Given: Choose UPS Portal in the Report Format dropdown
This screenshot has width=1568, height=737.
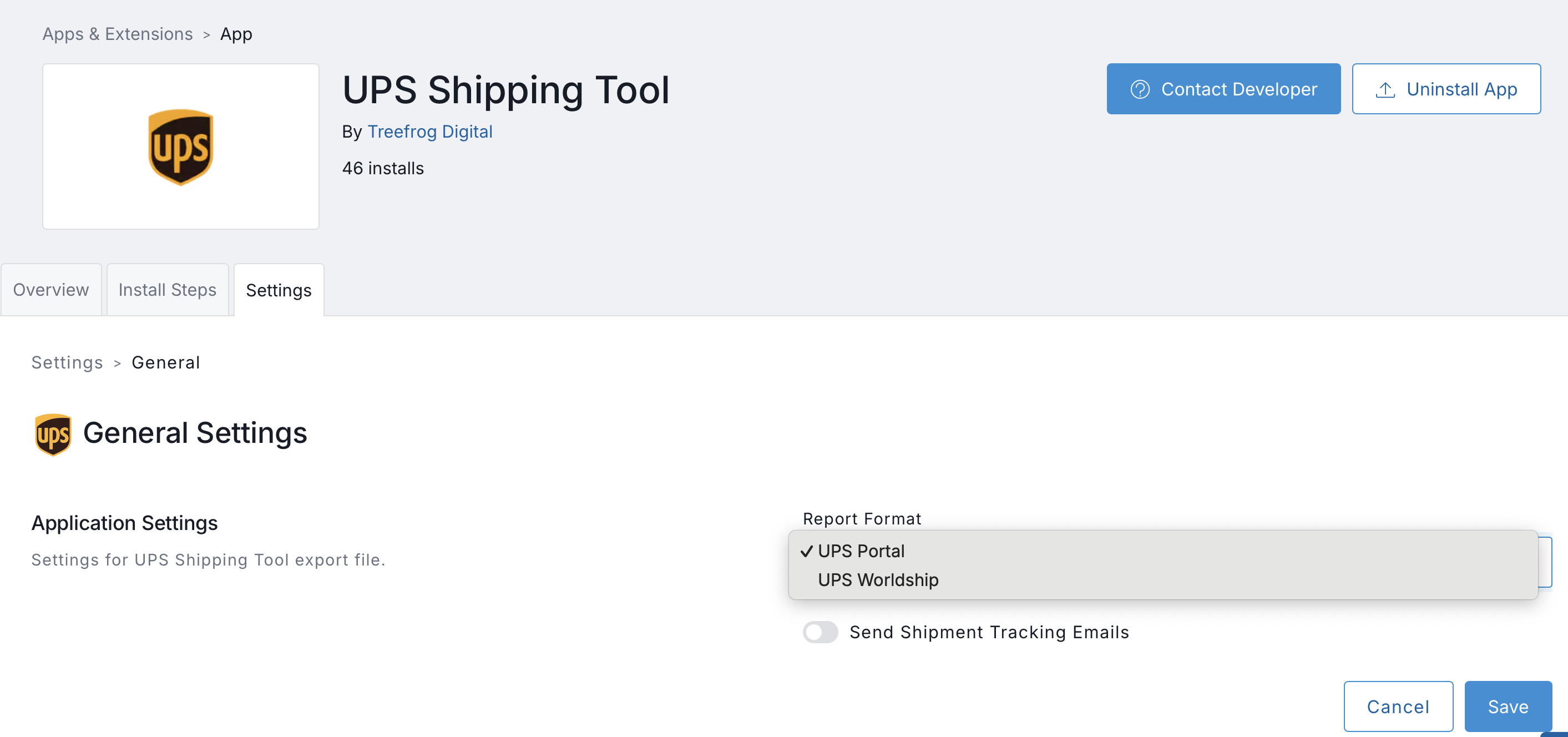Looking at the screenshot, I should (861, 551).
